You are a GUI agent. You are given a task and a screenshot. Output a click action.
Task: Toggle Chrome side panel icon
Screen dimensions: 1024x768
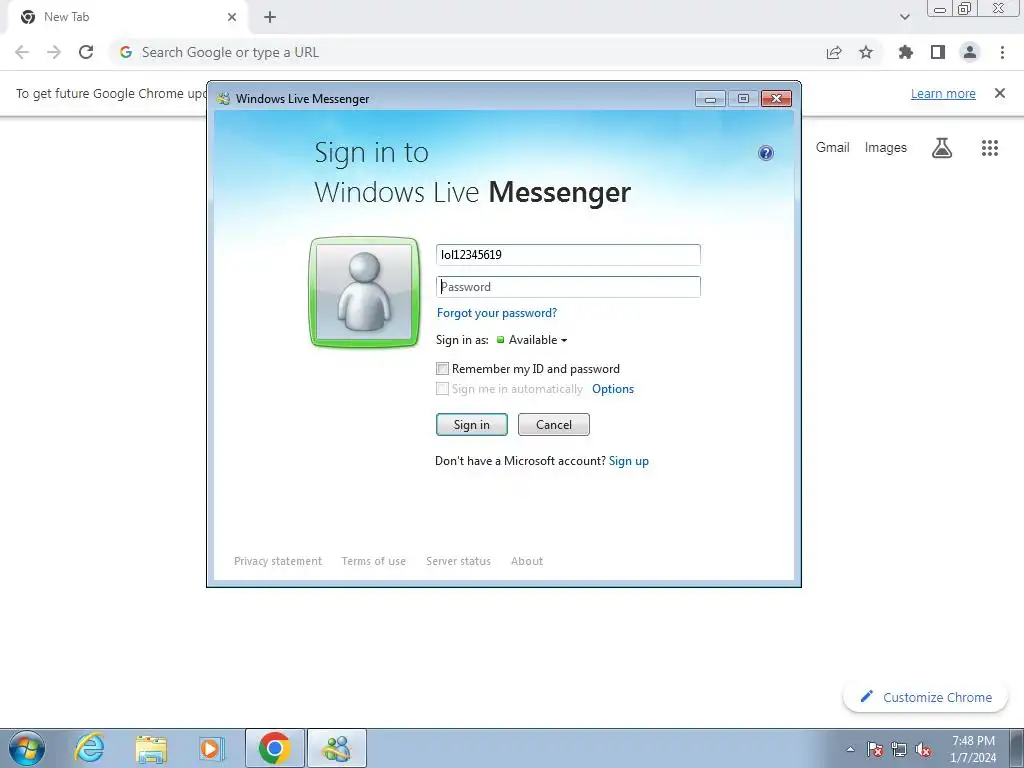pos(938,52)
